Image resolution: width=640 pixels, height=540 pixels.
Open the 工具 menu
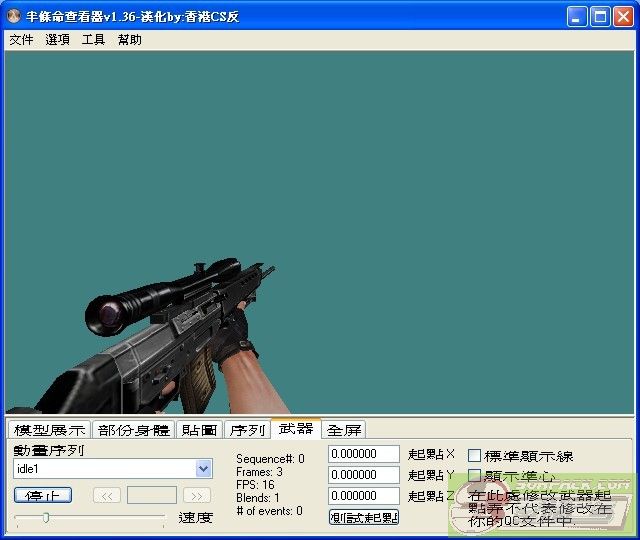[93, 40]
